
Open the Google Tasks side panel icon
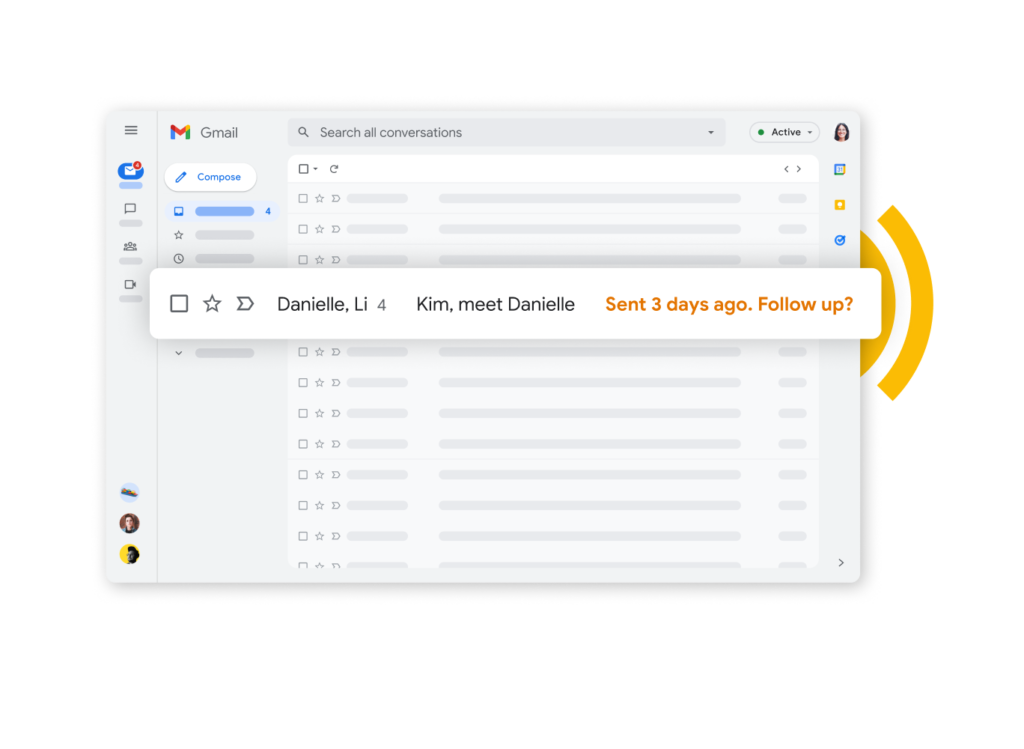click(840, 240)
